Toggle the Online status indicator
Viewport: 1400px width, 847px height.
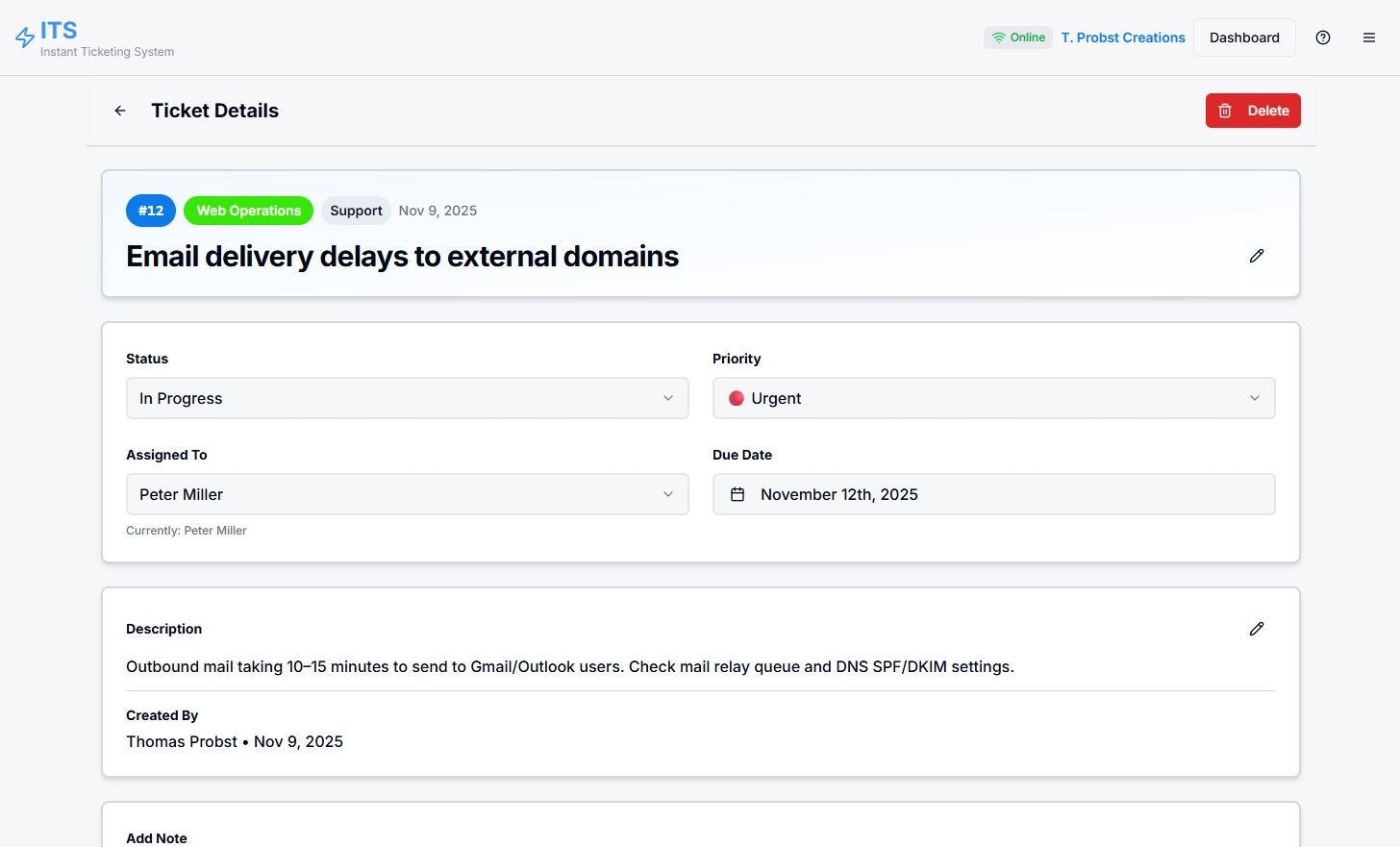tap(1017, 37)
